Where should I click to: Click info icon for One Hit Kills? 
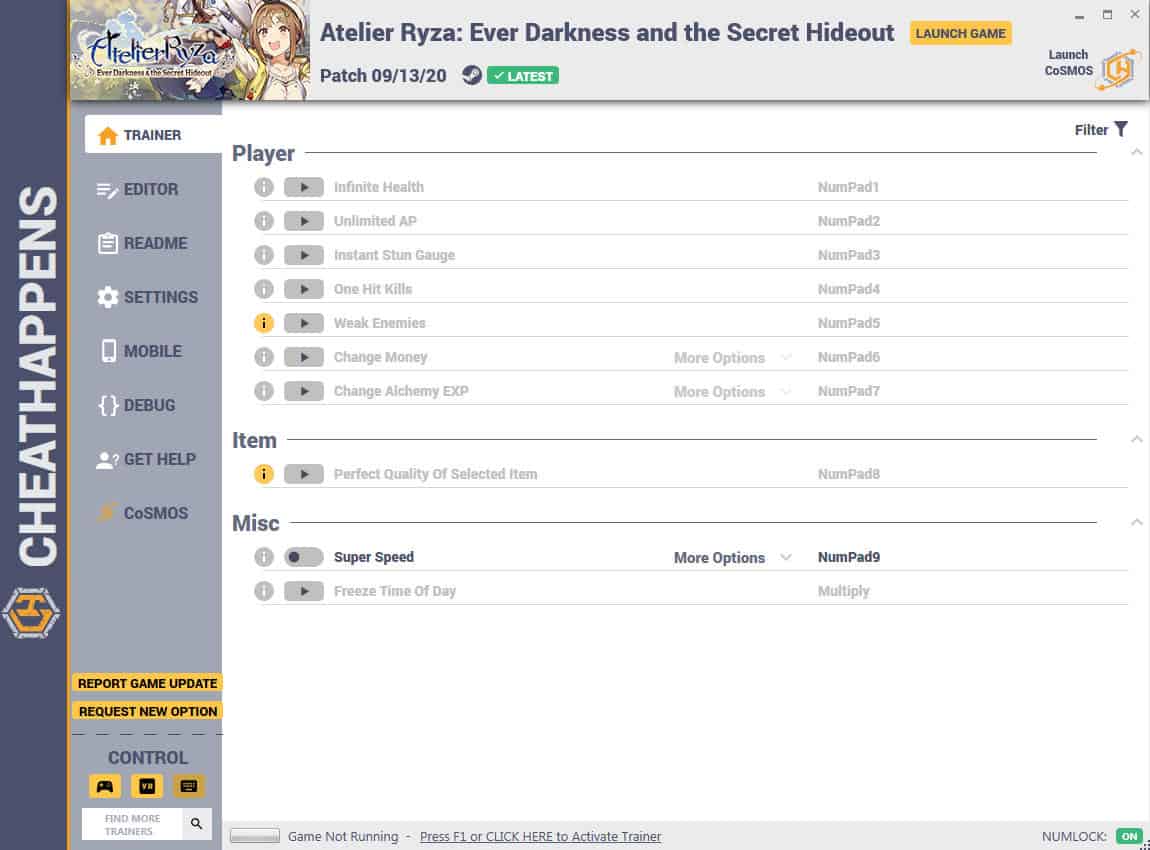(x=264, y=289)
